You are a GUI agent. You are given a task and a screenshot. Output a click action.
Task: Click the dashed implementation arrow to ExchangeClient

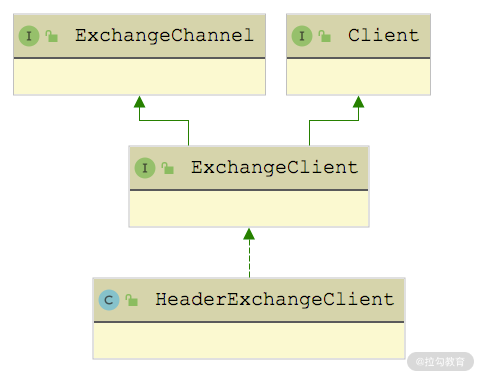coord(249,252)
